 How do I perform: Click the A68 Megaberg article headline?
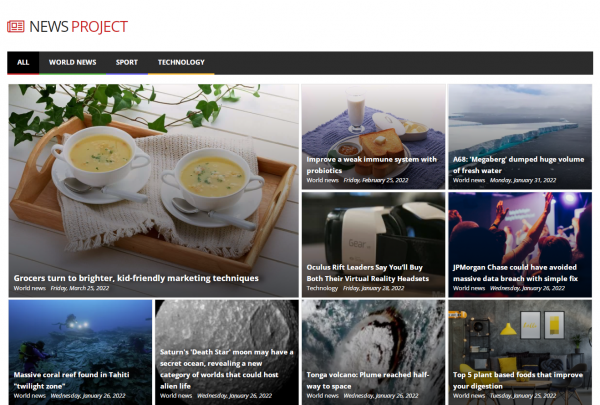pyautogui.click(x=518, y=165)
